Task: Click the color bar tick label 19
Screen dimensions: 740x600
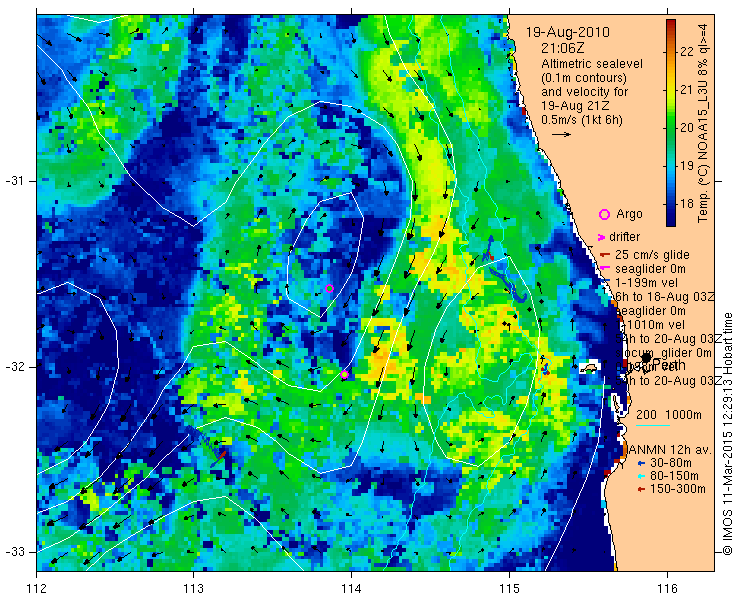Action: [x=687, y=166]
